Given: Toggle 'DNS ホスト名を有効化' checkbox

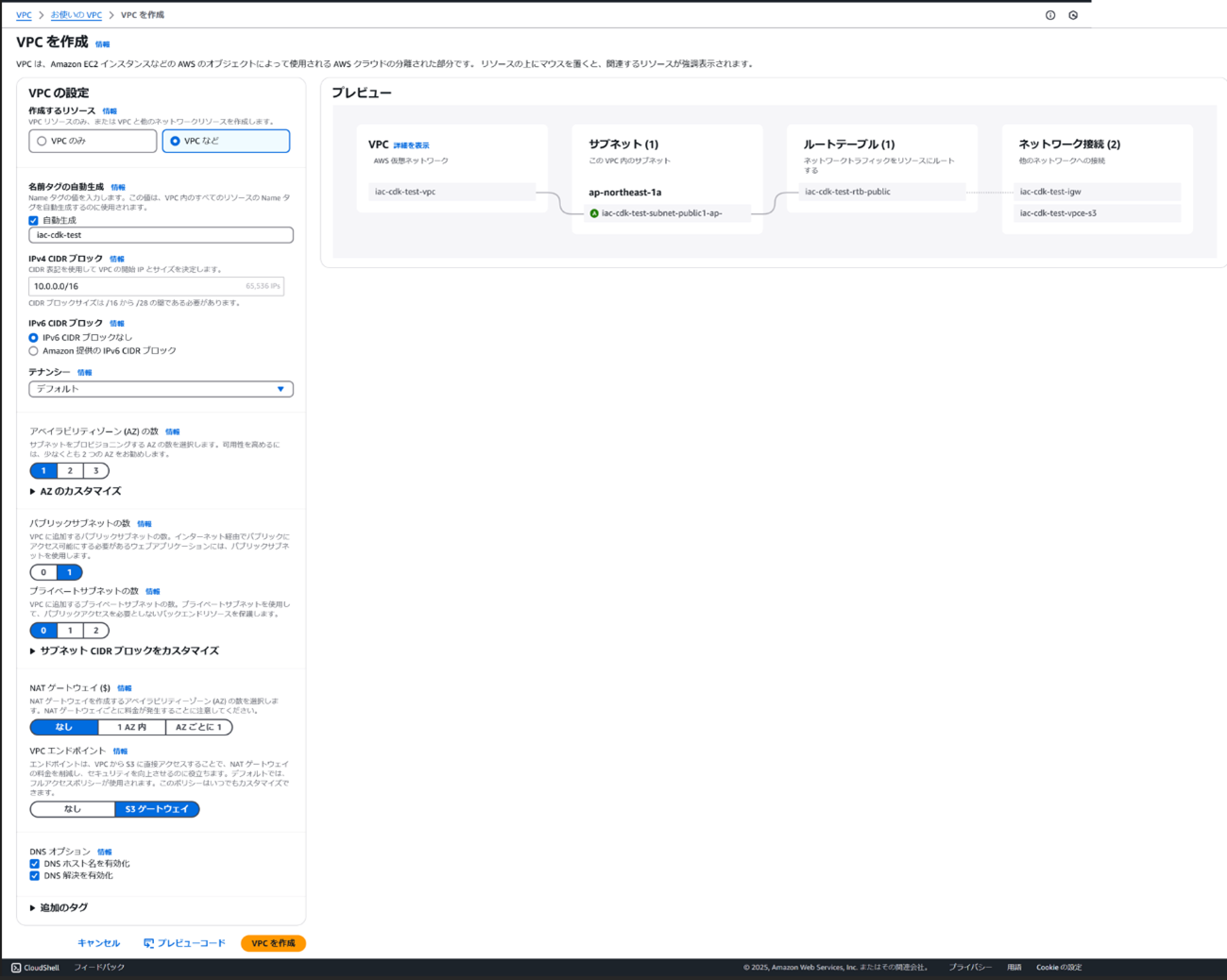Looking at the screenshot, I should click(35, 864).
